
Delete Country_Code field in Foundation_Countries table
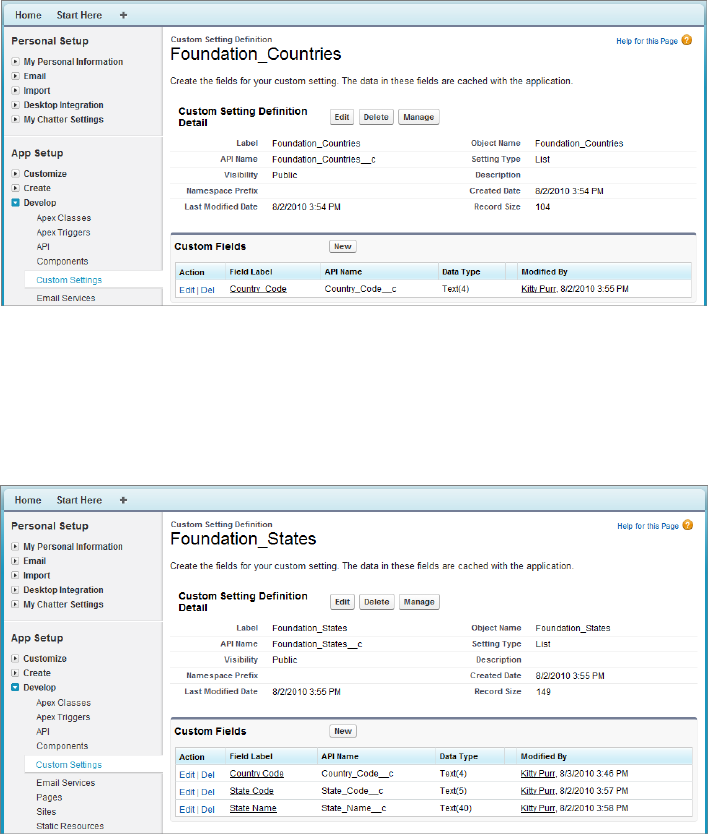point(207,290)
